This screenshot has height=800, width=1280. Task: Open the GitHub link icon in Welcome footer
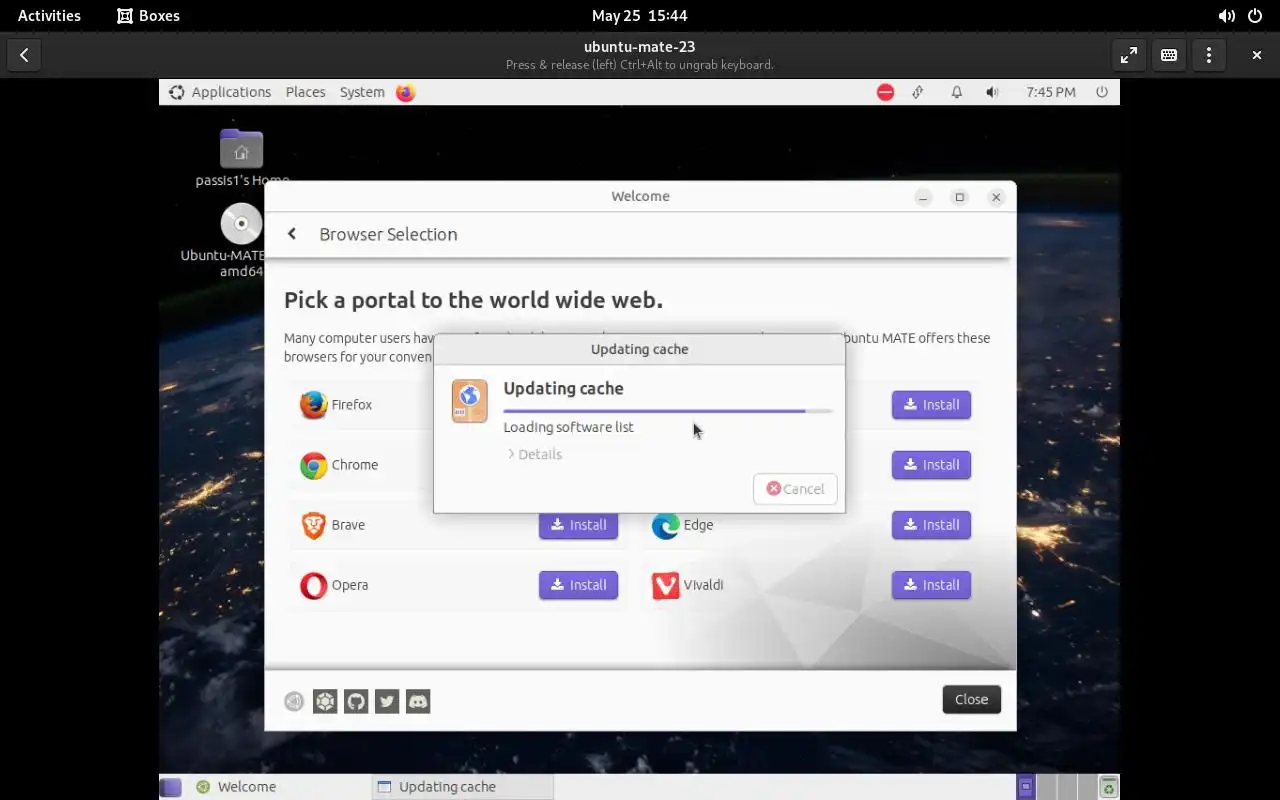point(356,701)
